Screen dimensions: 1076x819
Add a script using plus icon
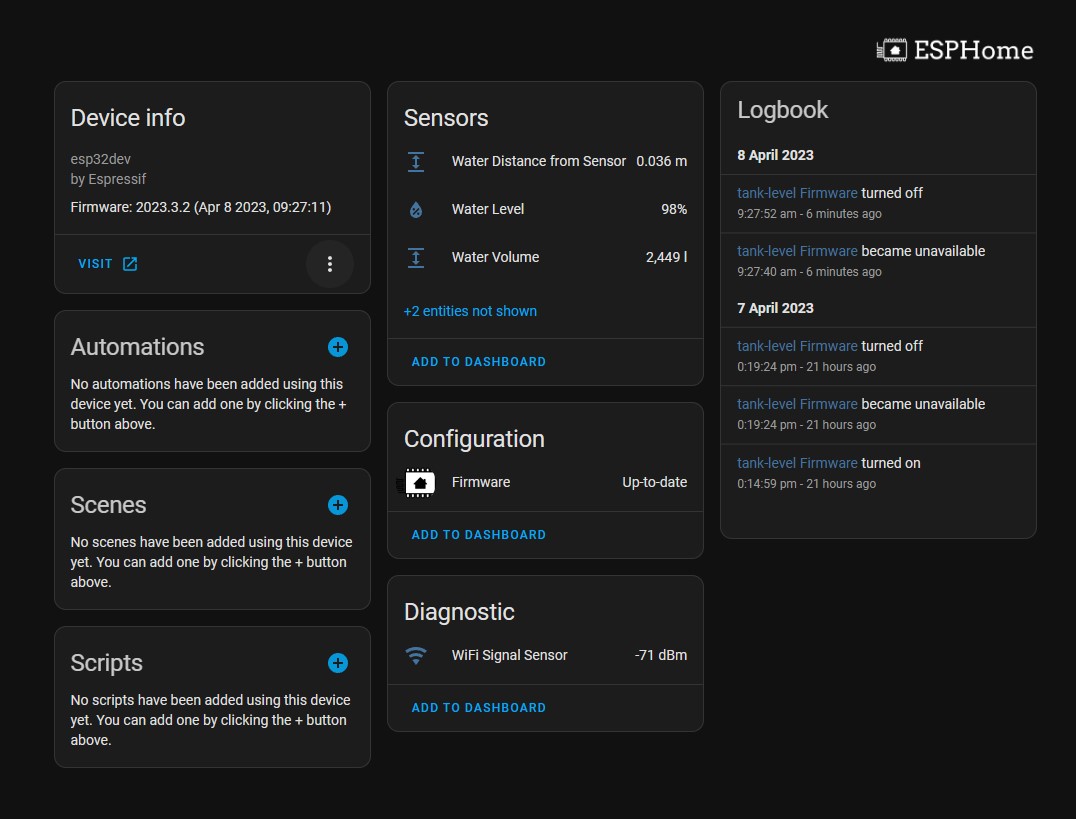point(338,663)
